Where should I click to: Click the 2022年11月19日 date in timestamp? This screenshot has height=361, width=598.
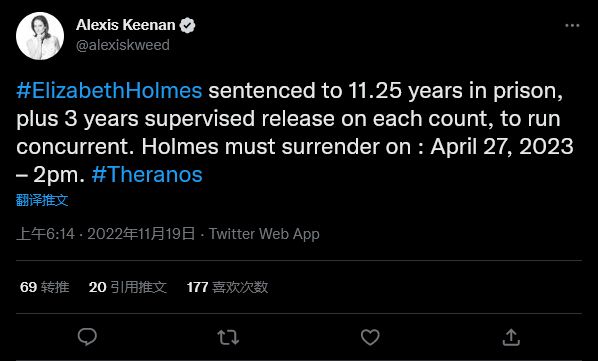coord(141,234)
